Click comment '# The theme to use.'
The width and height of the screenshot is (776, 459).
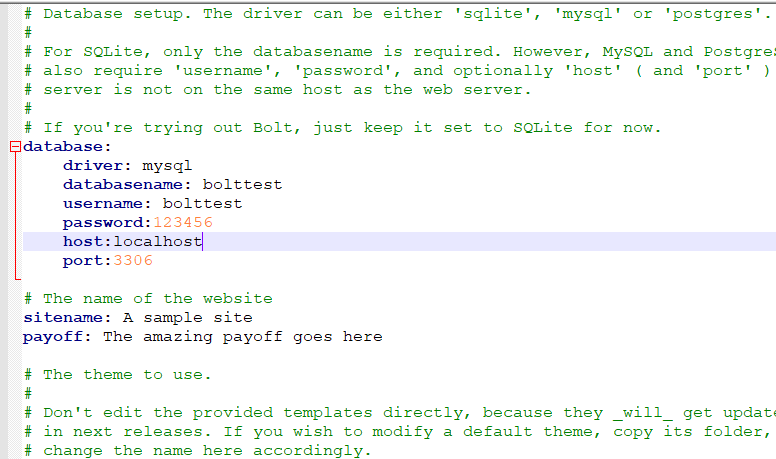pos(118,375)
